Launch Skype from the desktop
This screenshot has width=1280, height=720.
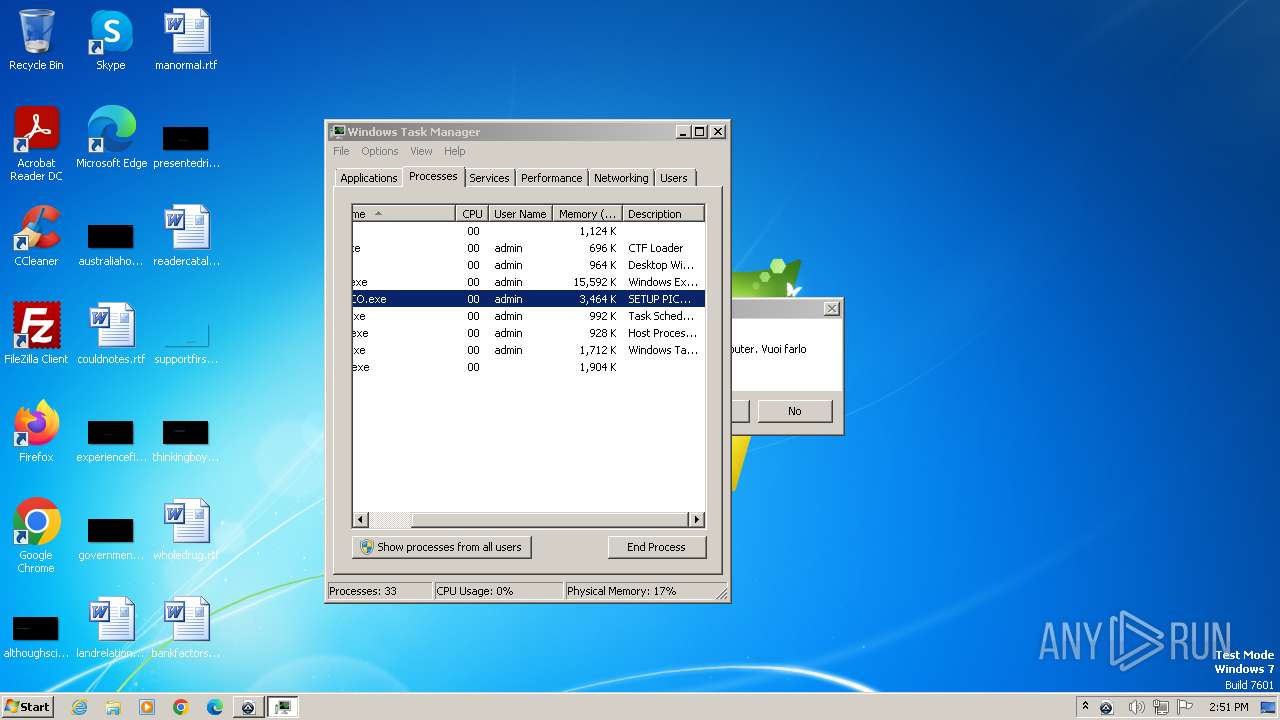(111, 40)
